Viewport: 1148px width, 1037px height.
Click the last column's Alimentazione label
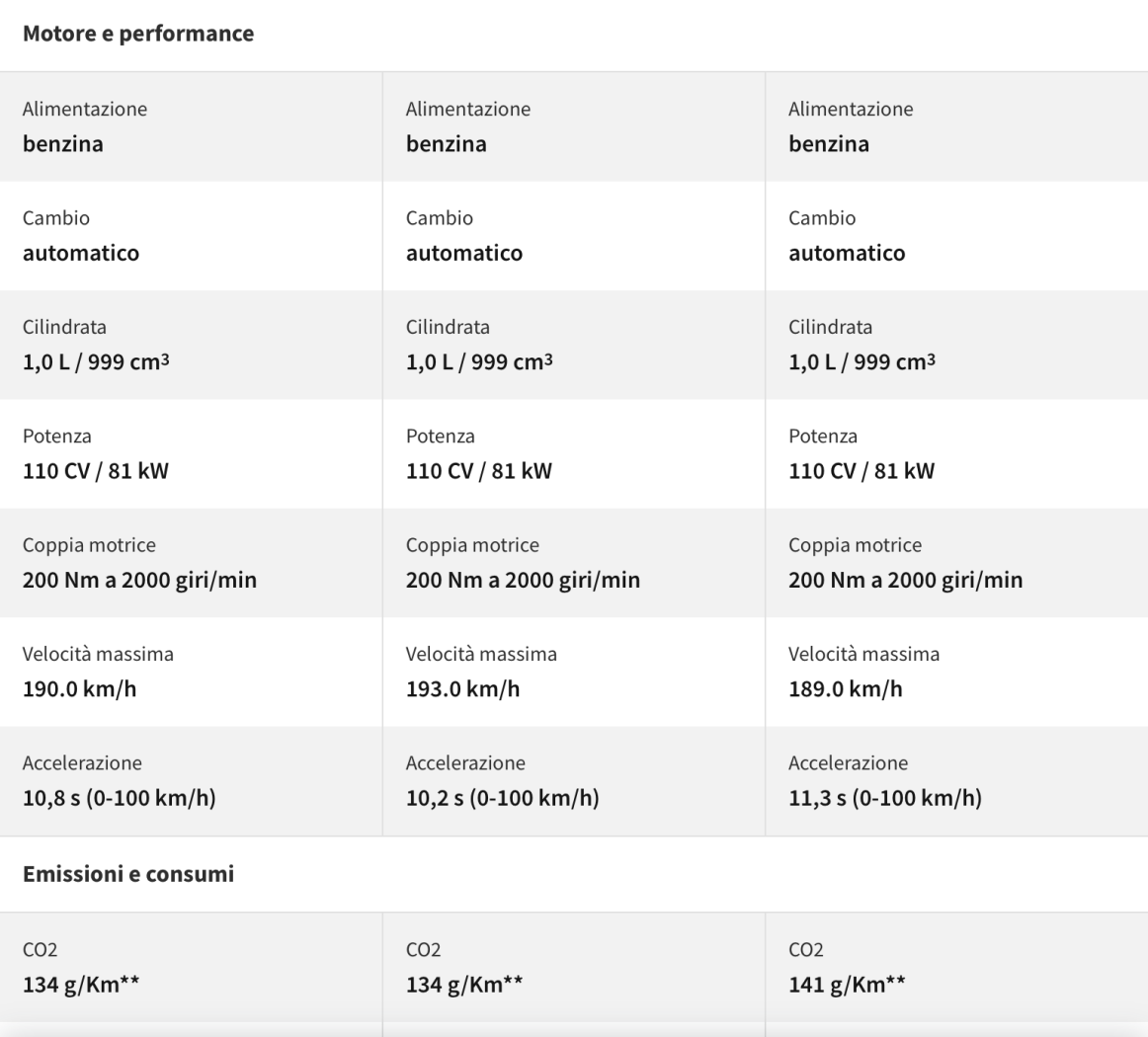click(851, 109)
